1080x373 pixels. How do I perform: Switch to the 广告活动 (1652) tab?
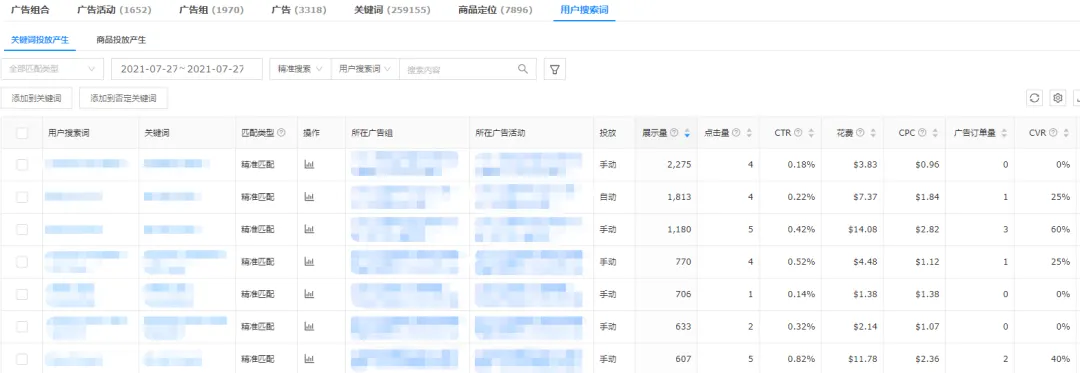pyautogui.click(x=114, y=10)
